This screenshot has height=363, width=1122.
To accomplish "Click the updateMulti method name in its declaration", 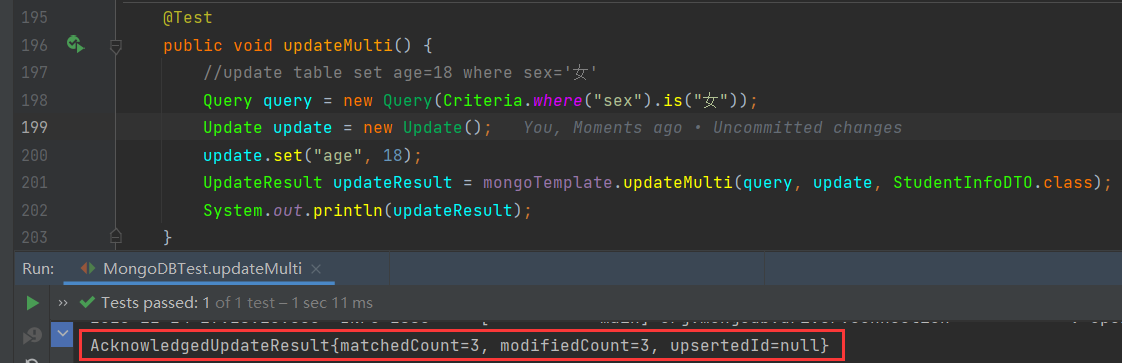I will [x=338, y=45].
